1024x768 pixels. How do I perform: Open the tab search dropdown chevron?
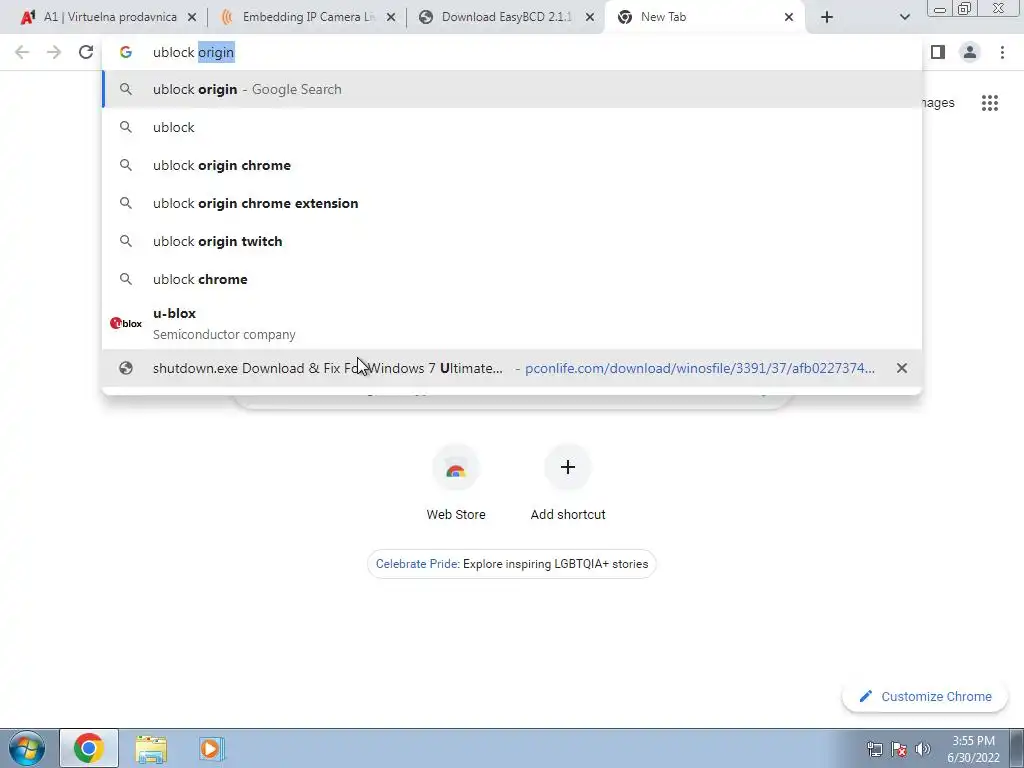[x=904, y=18]
